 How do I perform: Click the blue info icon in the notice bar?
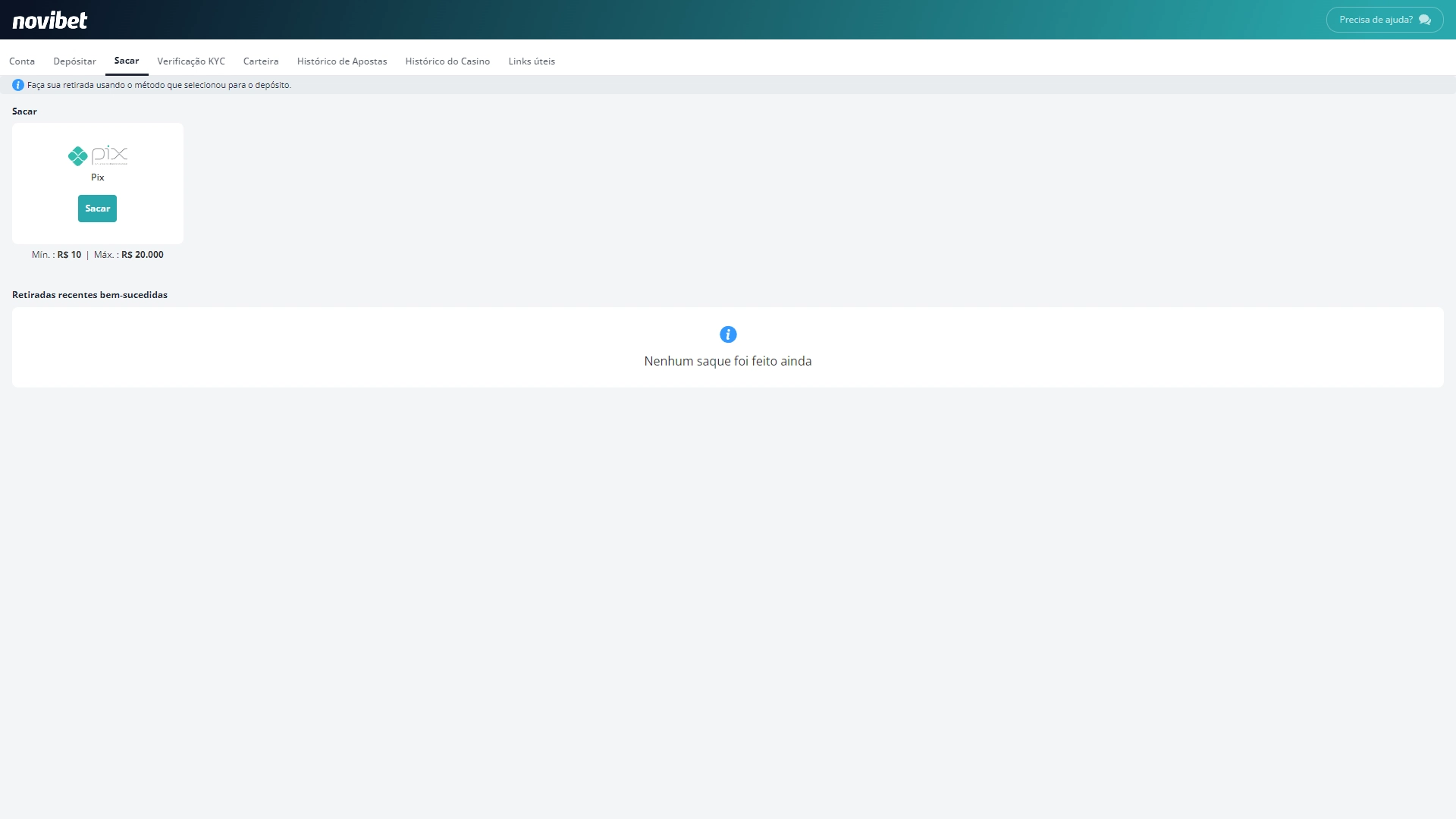click(18, 85)
